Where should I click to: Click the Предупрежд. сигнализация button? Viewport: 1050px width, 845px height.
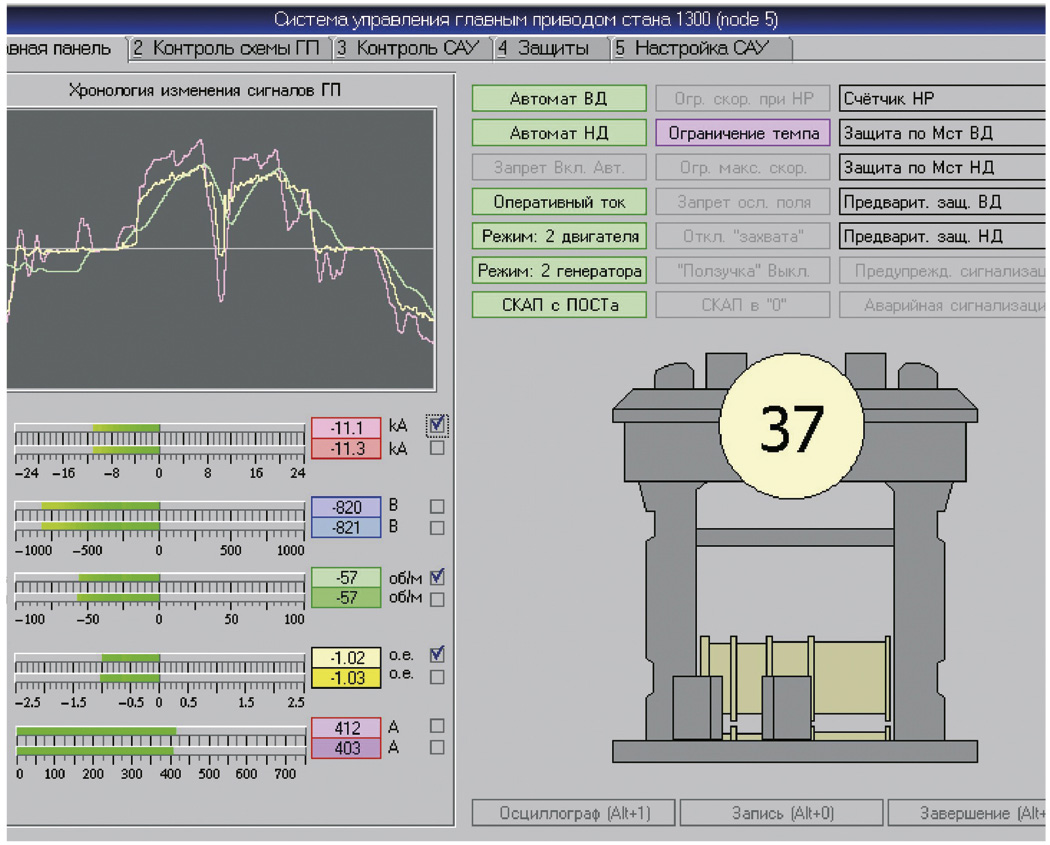point(942,271)
